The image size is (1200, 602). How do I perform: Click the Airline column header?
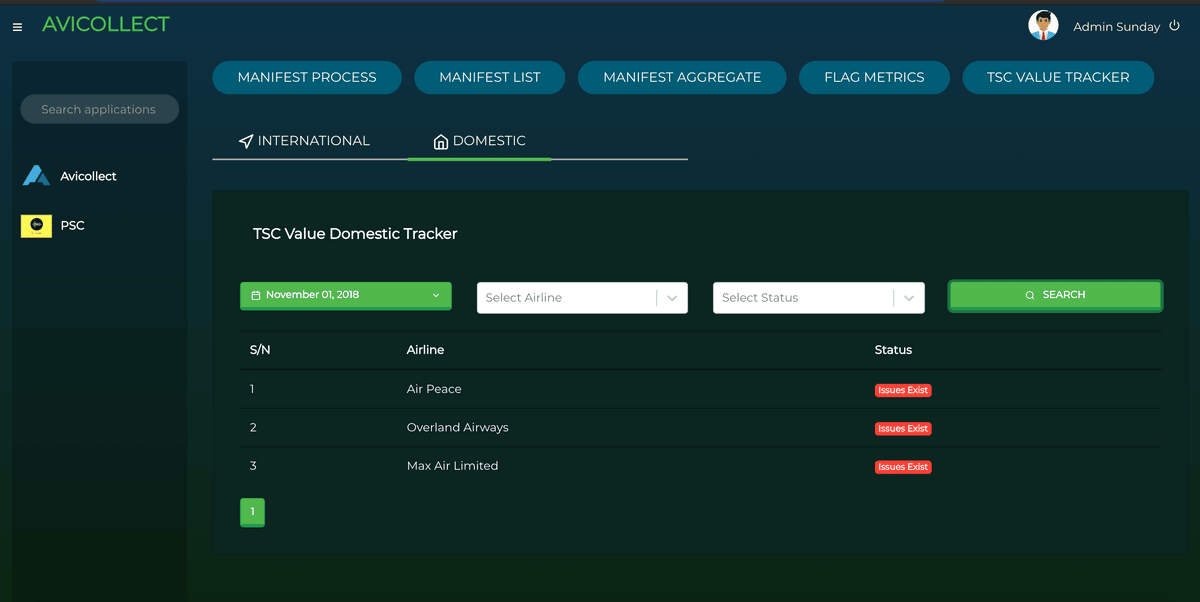(x=425, y=350)
